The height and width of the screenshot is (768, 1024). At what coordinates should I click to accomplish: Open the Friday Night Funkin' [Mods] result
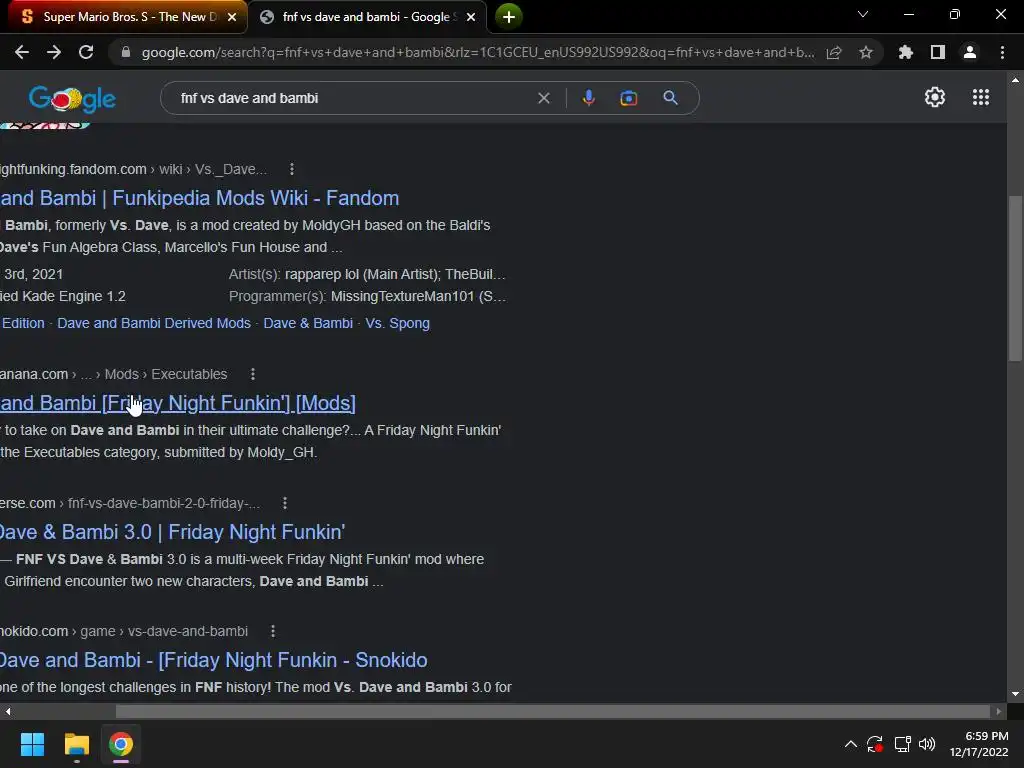[x=178, y=403]
